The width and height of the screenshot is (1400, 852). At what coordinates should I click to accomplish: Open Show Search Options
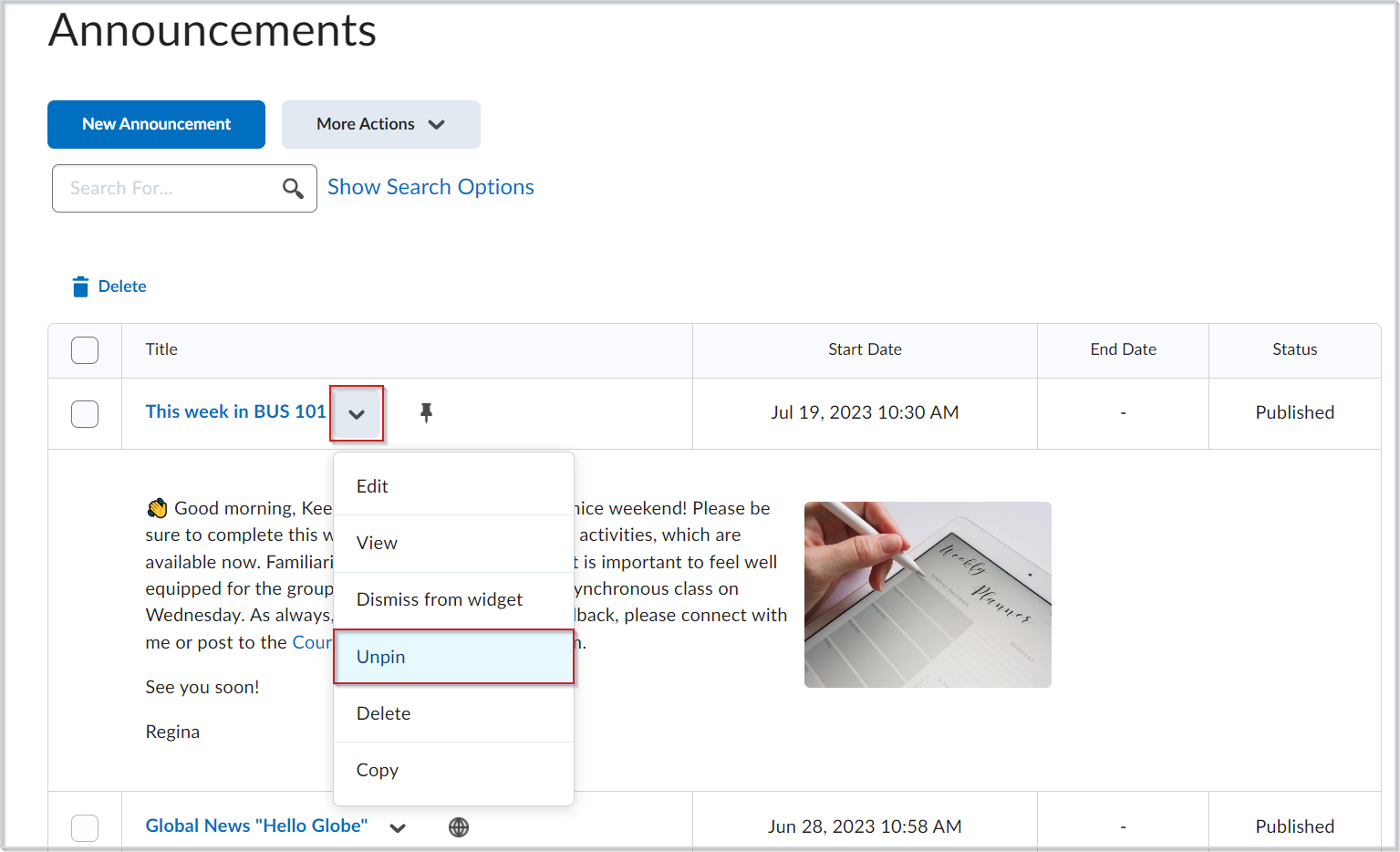(x=430, y=187)
